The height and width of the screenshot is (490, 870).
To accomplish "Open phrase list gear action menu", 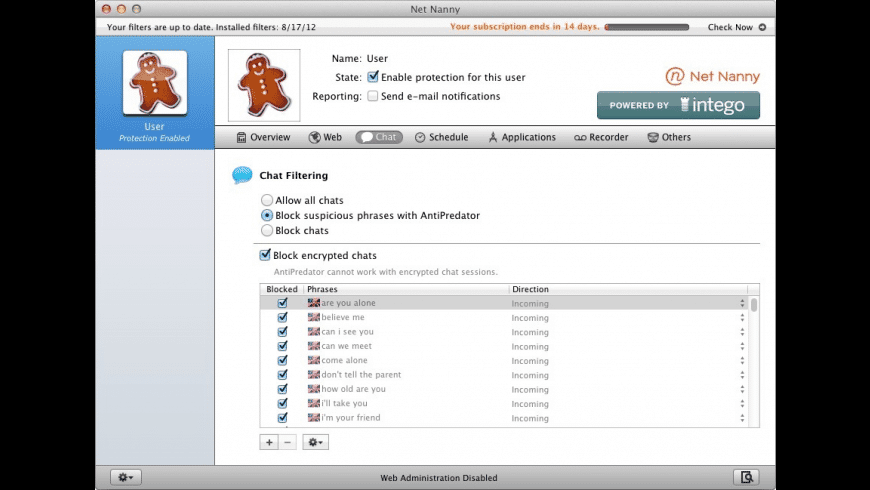I will [x=315, y=442].
